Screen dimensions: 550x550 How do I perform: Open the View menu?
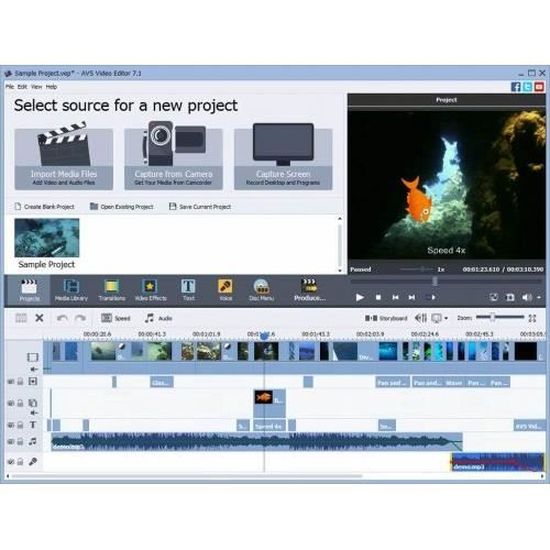[36, 87]
